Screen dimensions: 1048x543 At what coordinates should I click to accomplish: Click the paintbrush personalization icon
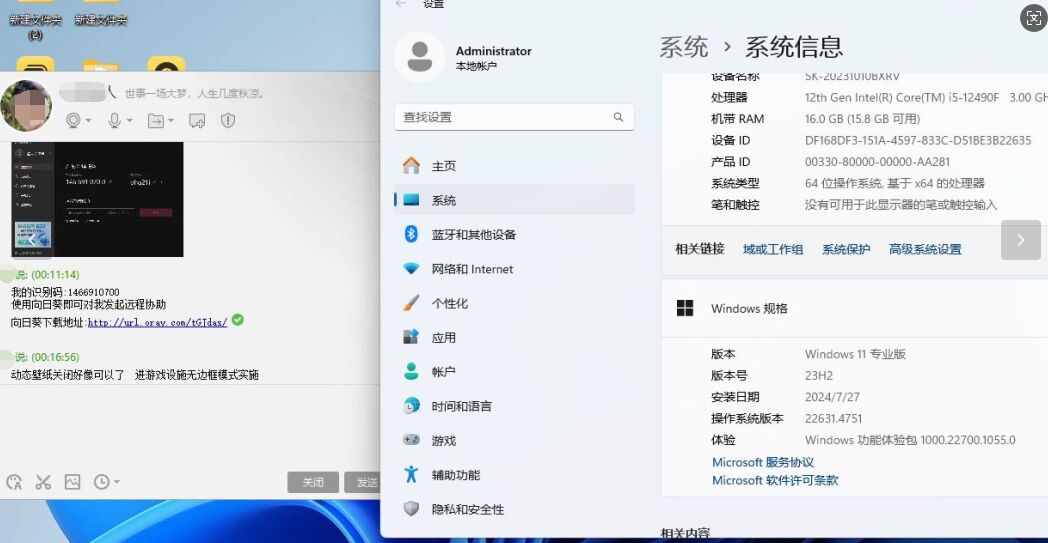click(x=411, y=303)
